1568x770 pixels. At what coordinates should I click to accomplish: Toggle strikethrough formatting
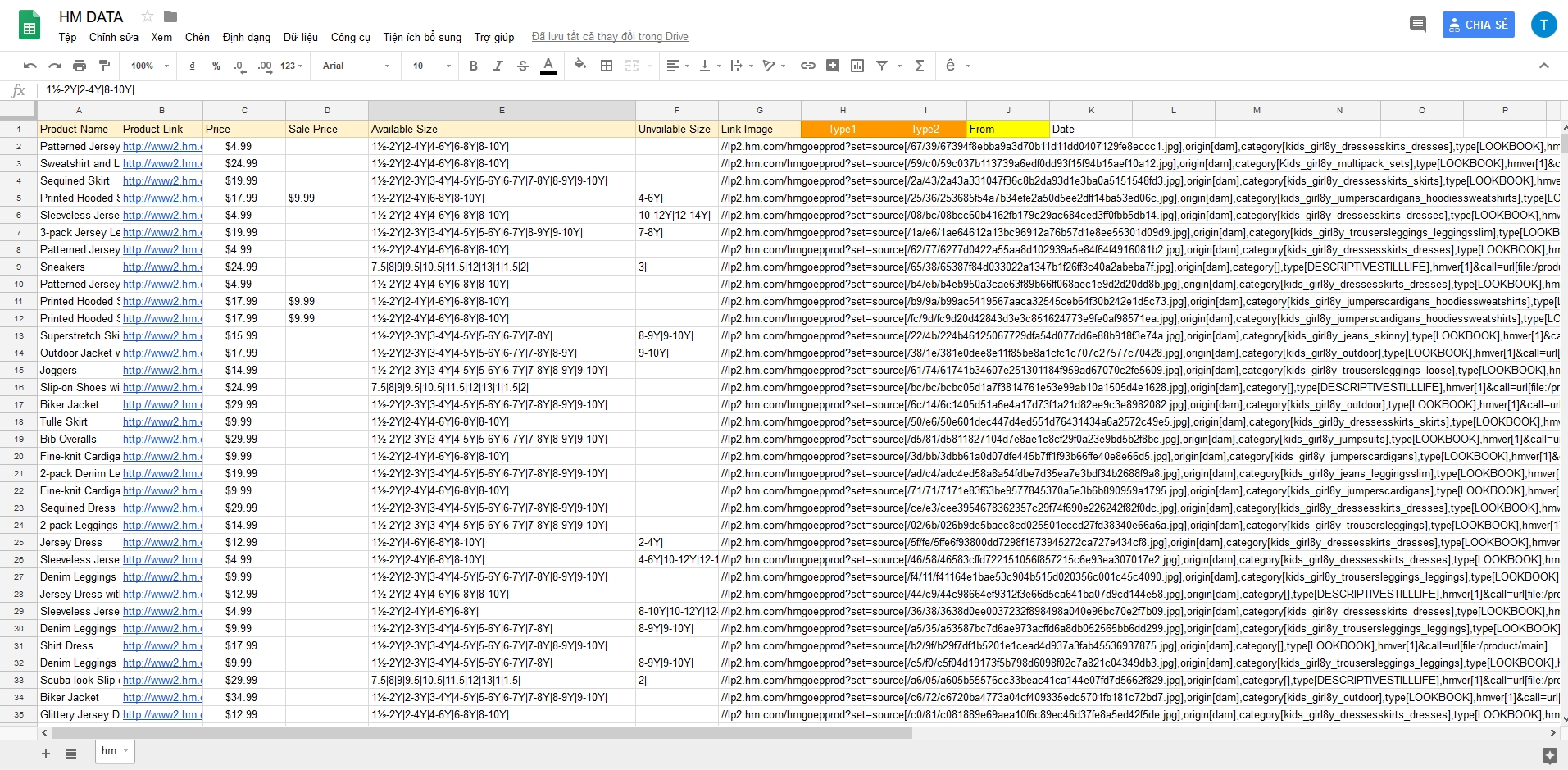coord(523,66)
